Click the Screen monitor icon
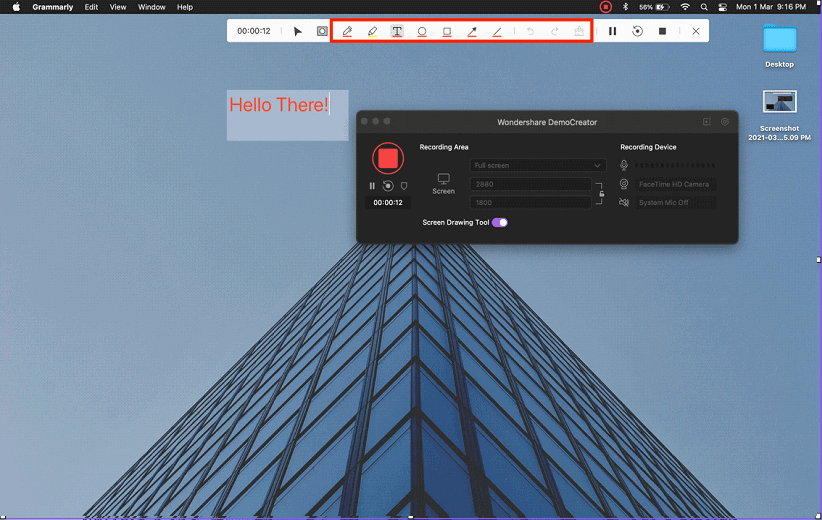The image size is (822, 520). [x=444, y=179]
